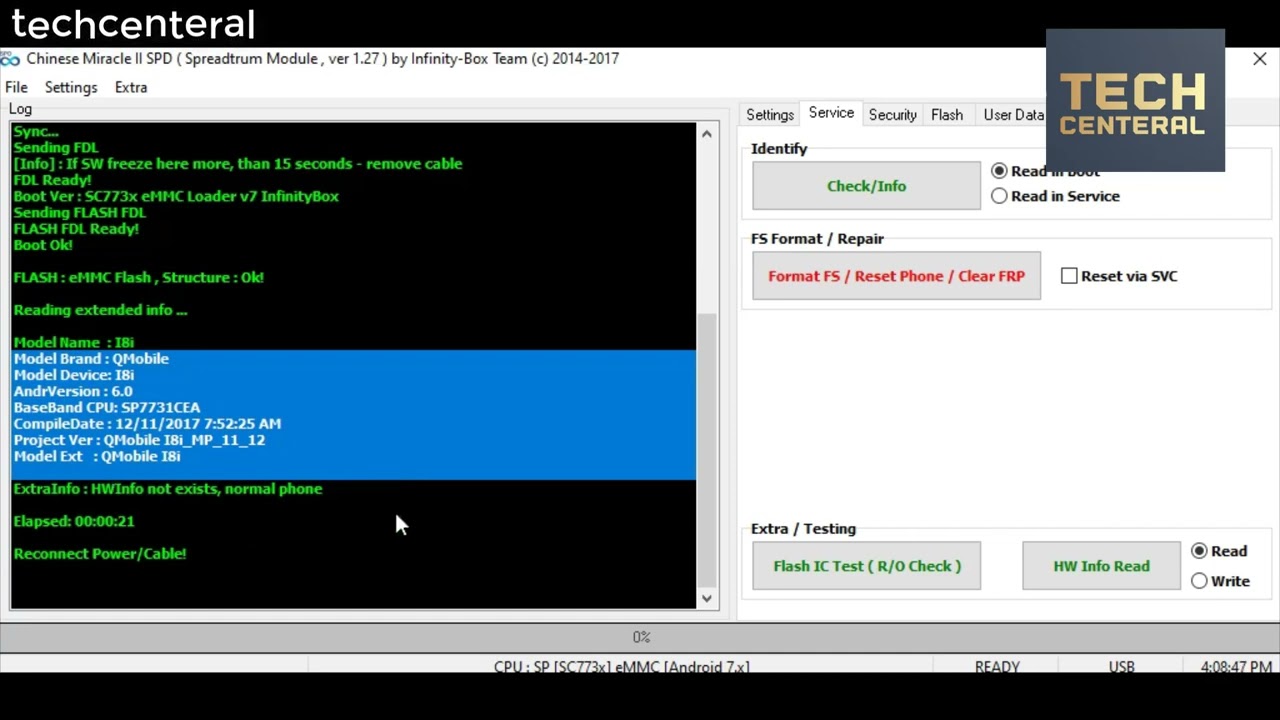1280x720 pixels.
Task: Click the '[Info] : If SW freeze' log line
Action: point(238,164)
